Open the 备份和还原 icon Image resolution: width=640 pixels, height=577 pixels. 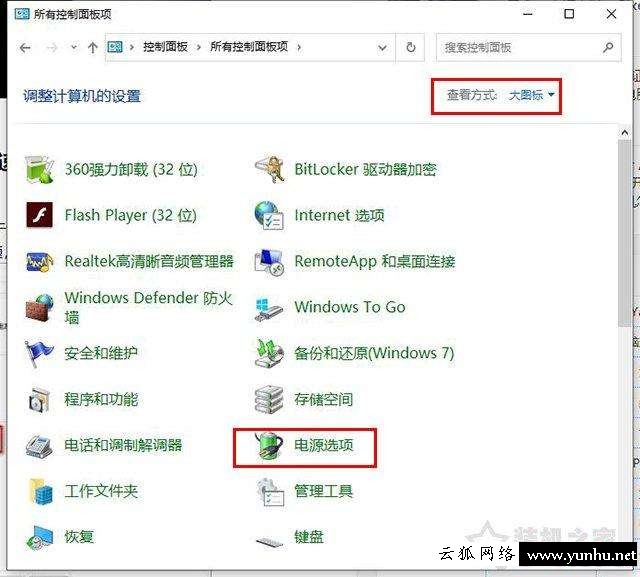269,353
